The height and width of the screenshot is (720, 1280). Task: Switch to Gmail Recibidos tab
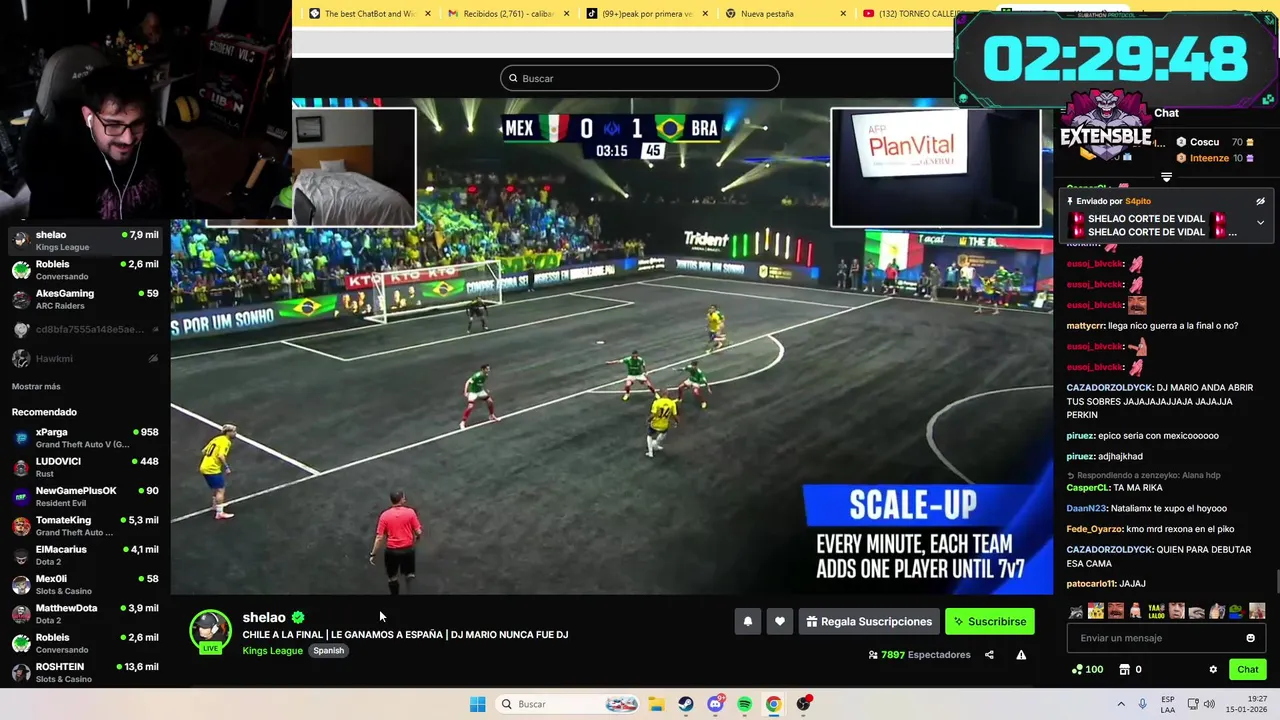[x=508, y=14]
